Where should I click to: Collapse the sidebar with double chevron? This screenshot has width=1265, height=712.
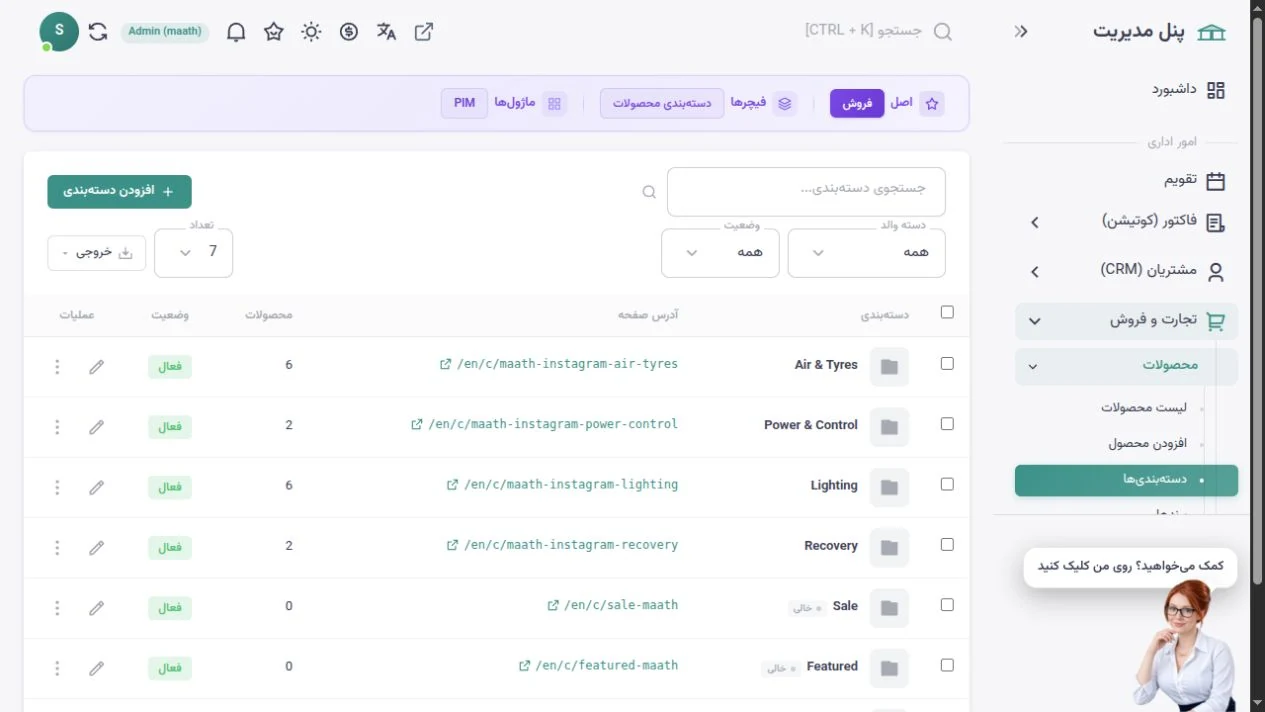(x=1021, y=32)
